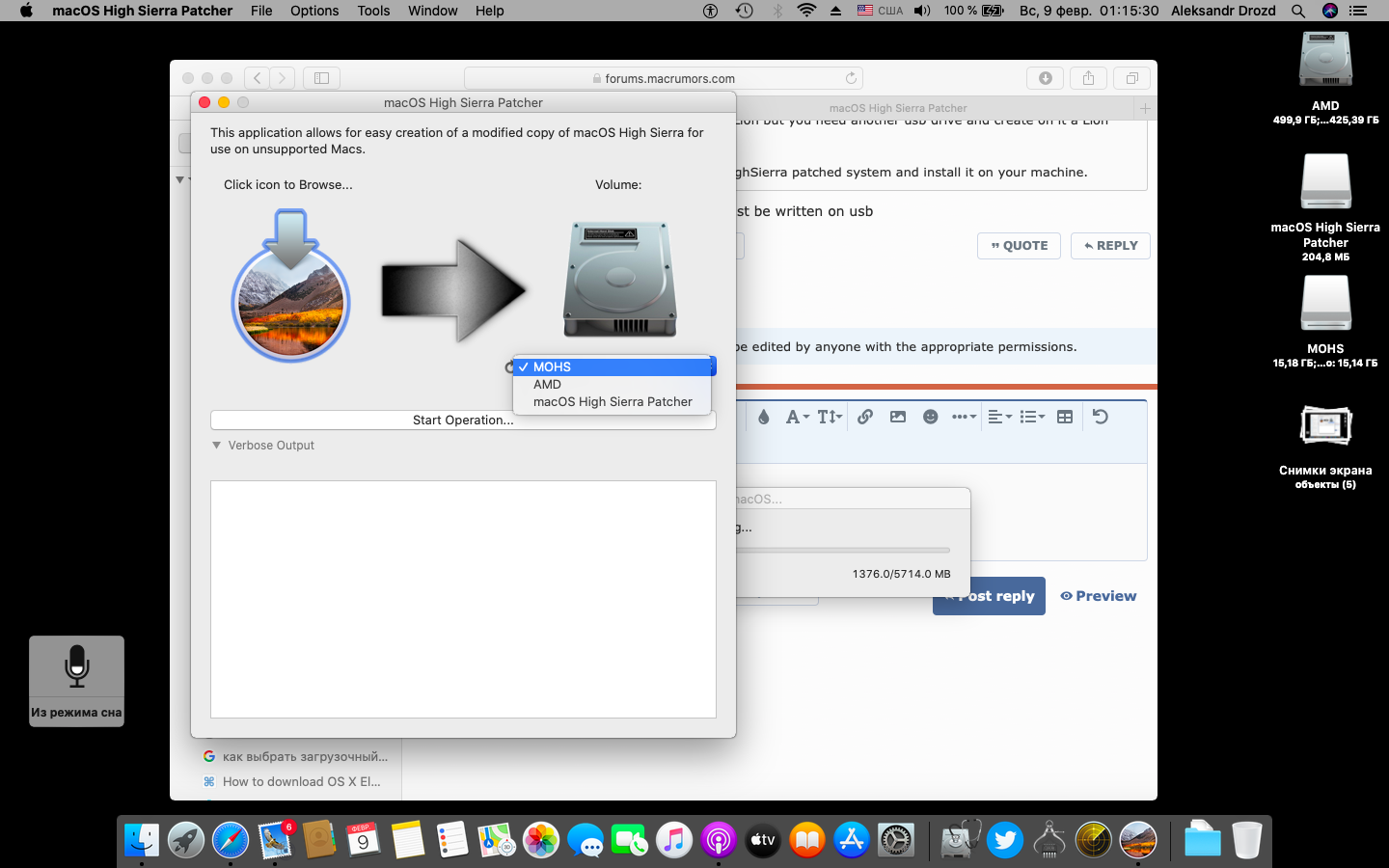Image resolution: width=1389 pixels, height=868 pixels.
Task: Open the more options ellipsis dropdown
Action: (964, 417)
